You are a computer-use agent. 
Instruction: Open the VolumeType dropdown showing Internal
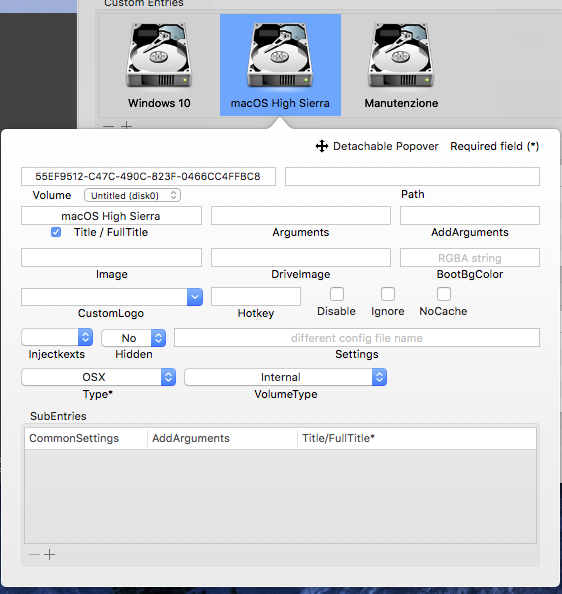click(286, 377)
